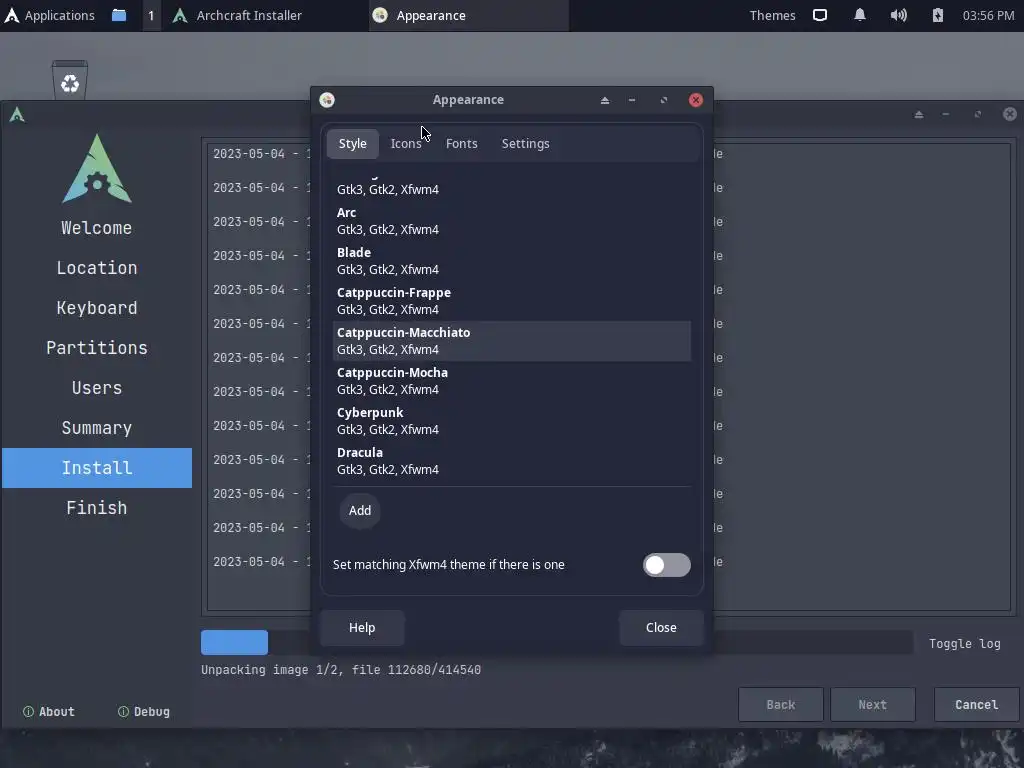Switch to workspace 1 in the panel

coord(151,15)
